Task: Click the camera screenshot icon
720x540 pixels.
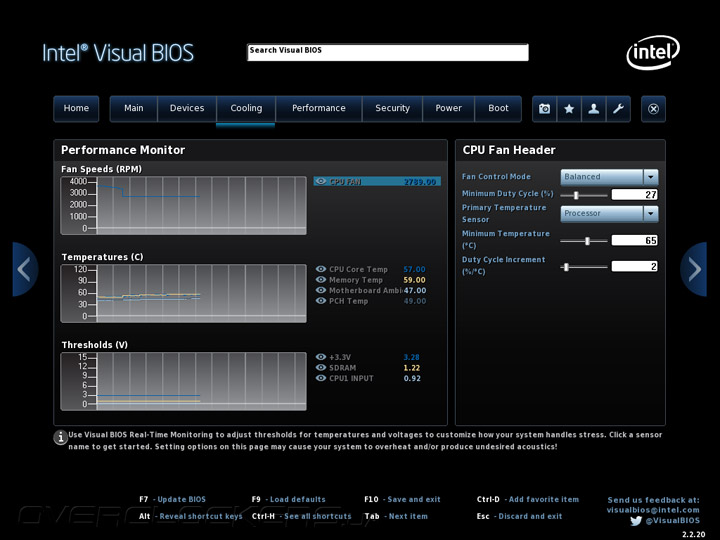Action: [545, 109]
